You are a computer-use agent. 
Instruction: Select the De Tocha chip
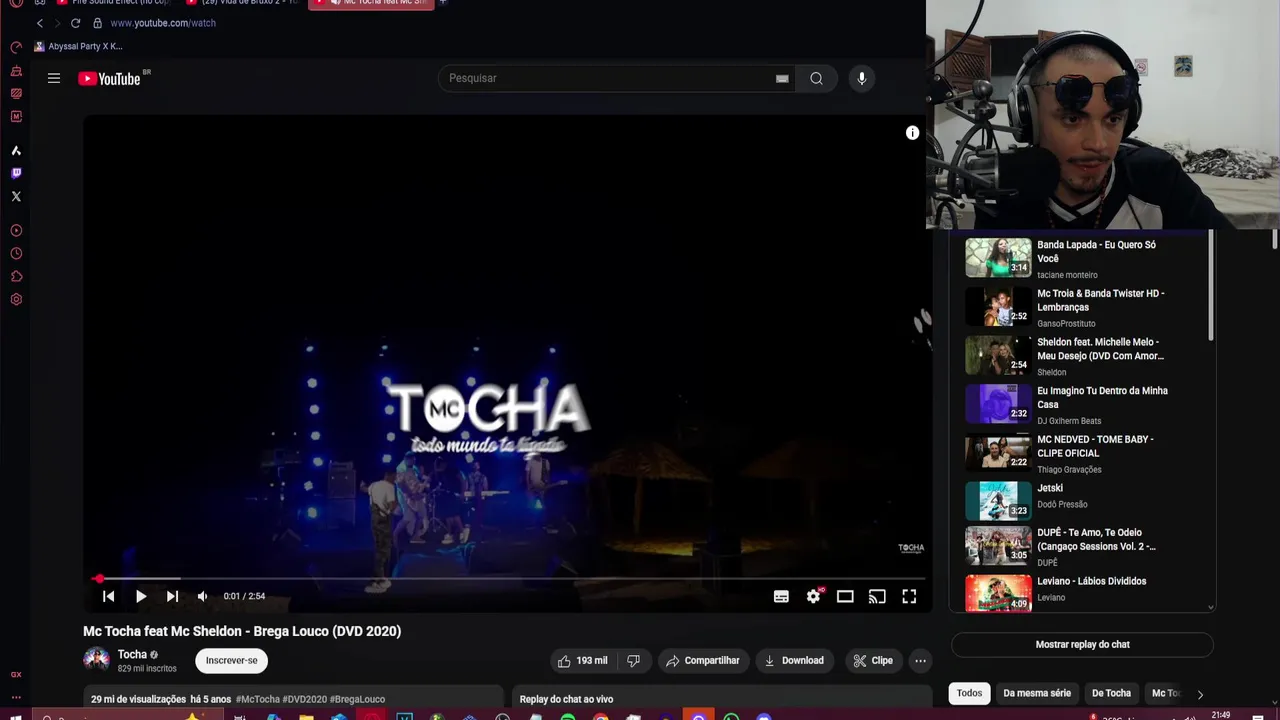coord(1111,693)
